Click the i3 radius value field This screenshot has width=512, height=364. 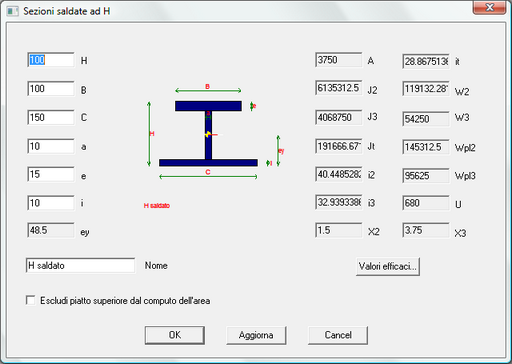point(339,202)
